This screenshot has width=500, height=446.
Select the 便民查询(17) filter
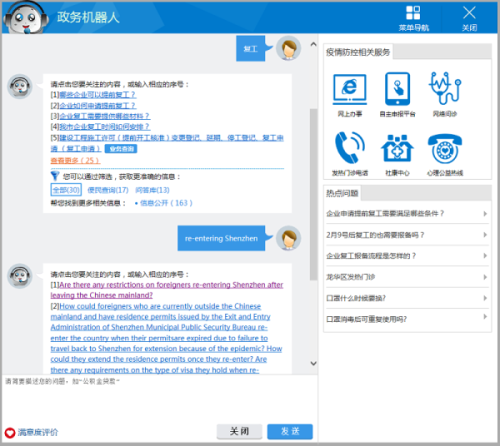[x=108, y=190]
